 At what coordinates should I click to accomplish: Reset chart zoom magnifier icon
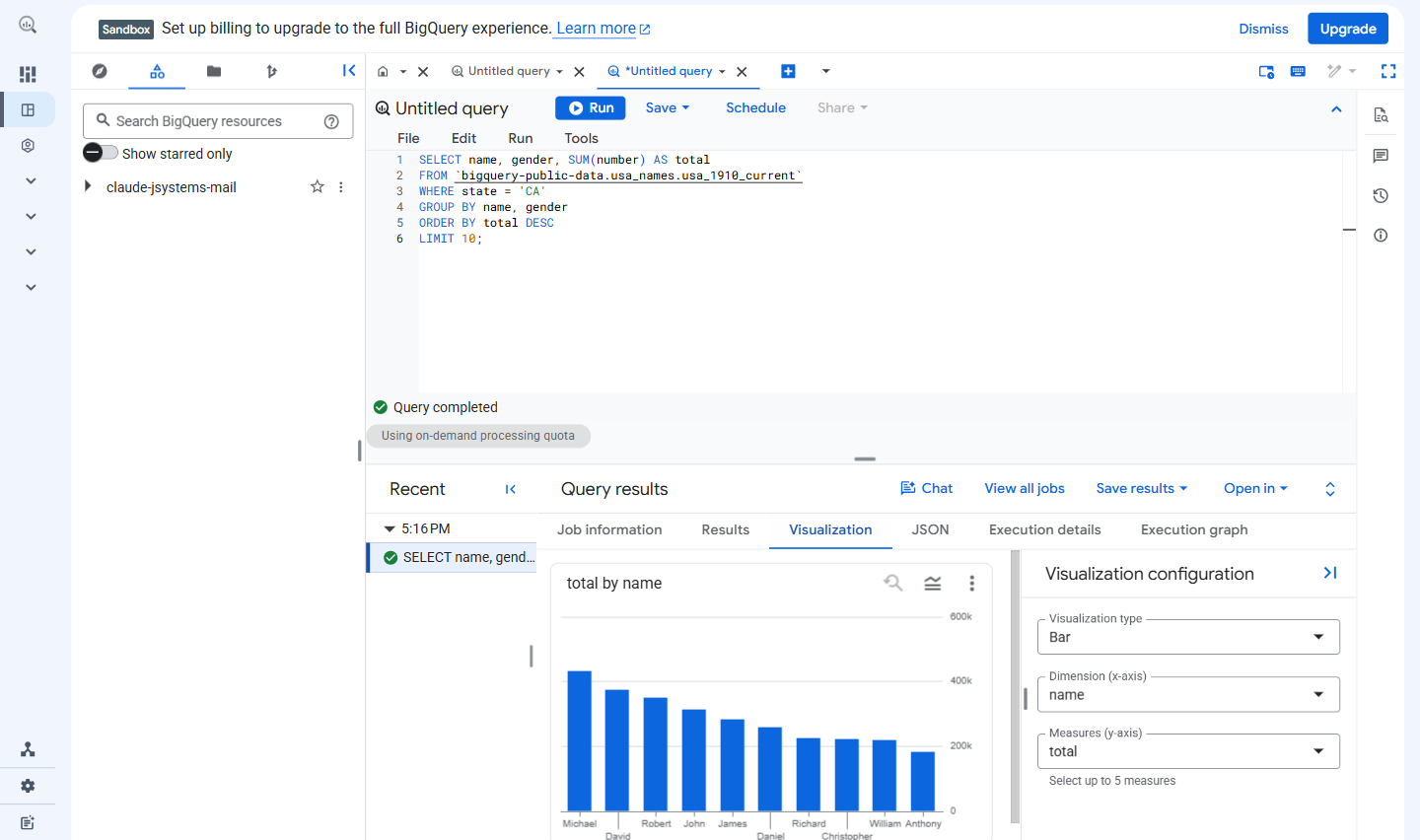[x=893, y=583]
